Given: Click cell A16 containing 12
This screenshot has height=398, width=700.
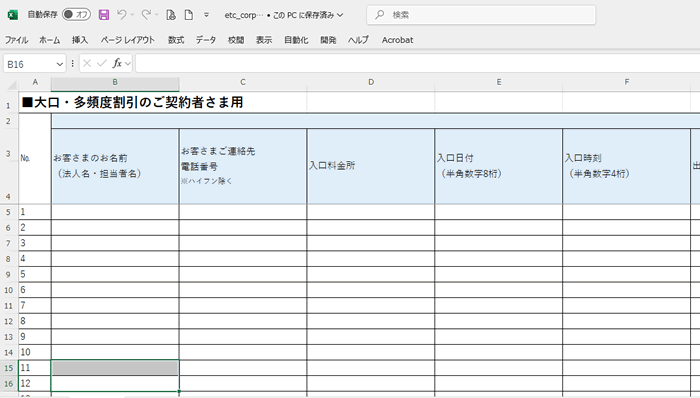Looking at the screenshot, I should [35, 384].
